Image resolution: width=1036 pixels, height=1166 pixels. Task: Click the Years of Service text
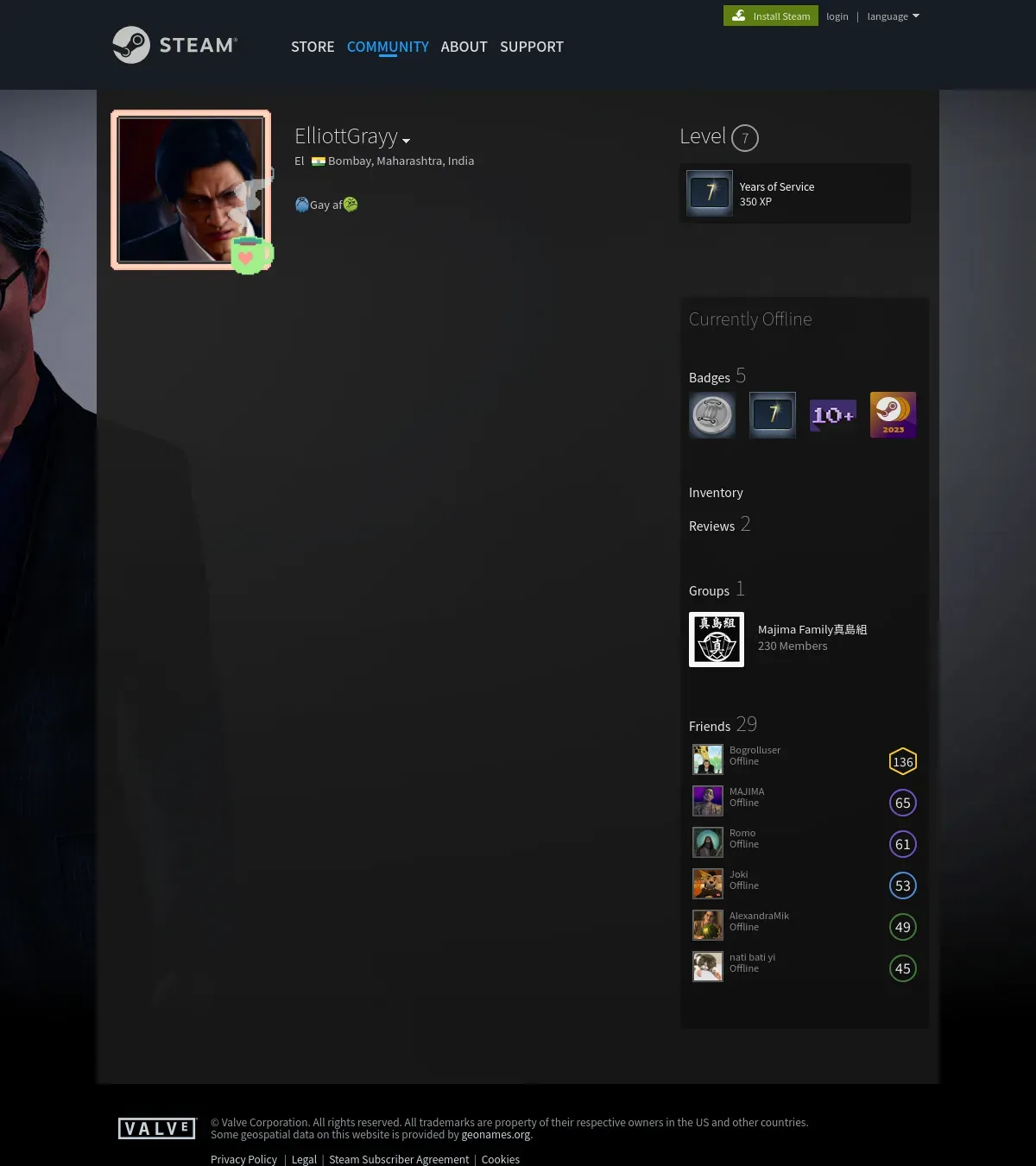(x=777, y=186)
